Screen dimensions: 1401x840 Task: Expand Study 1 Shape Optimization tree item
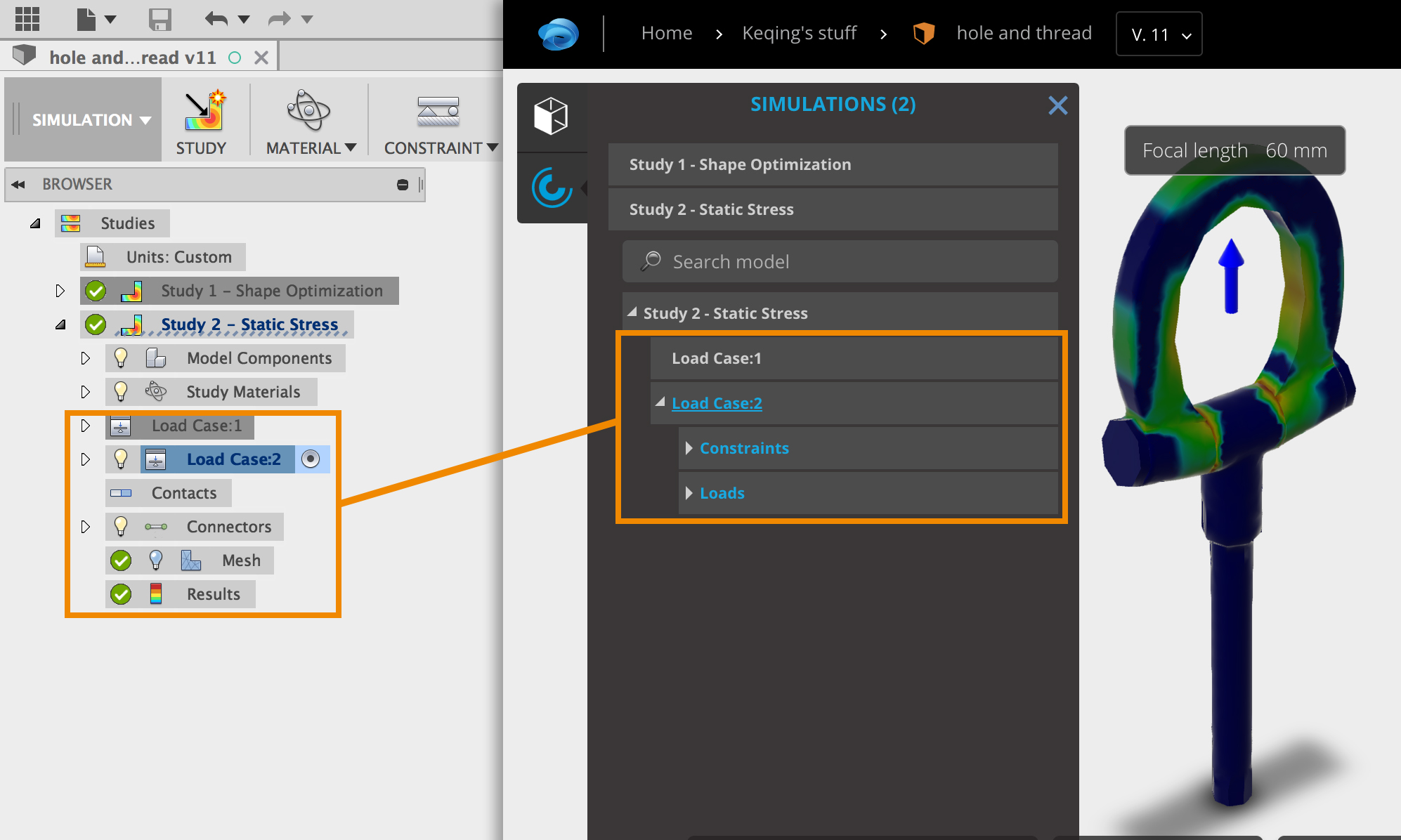click(x=58, y=290)
